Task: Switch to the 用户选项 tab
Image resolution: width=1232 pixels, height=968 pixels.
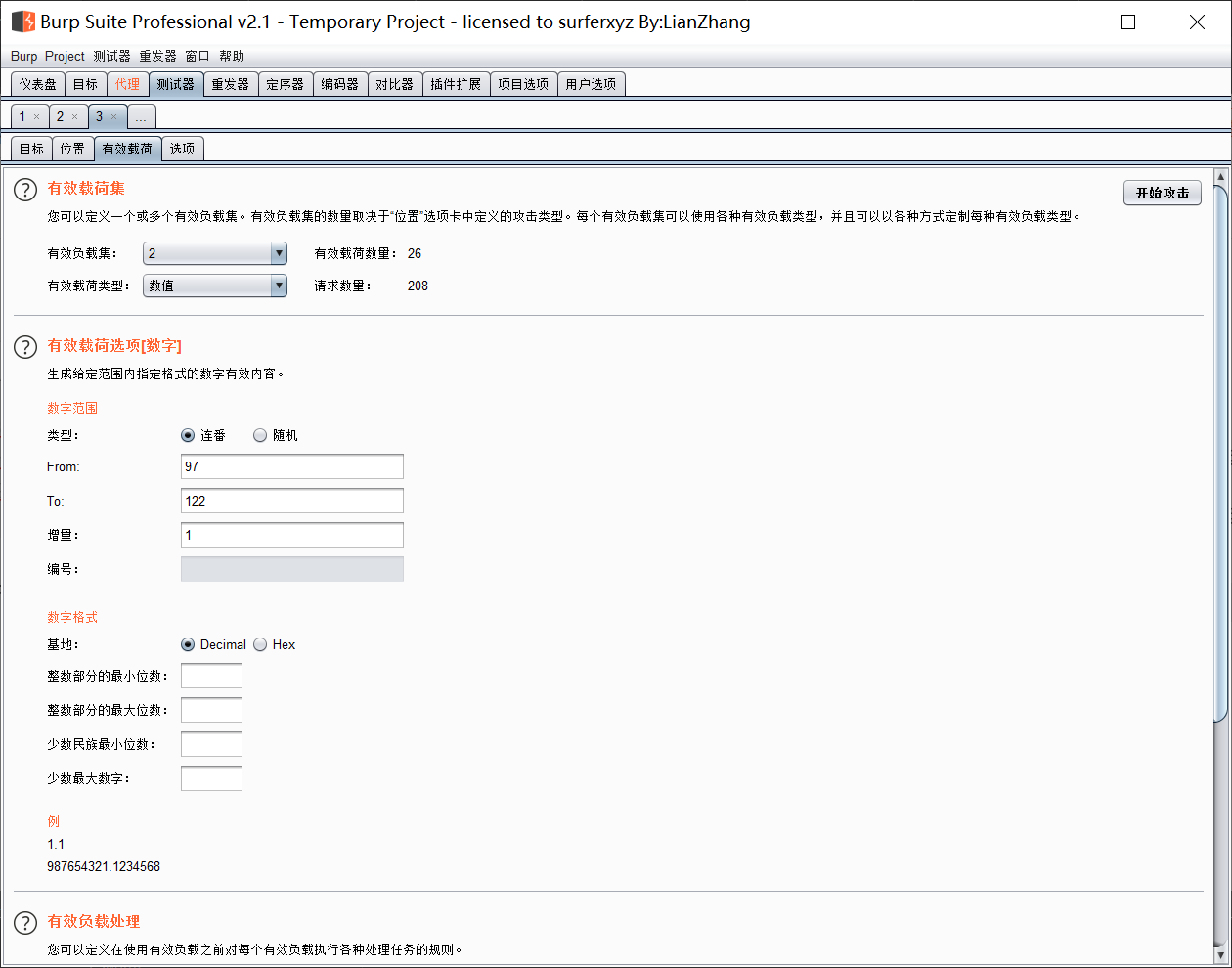Action: click(591, 85)
